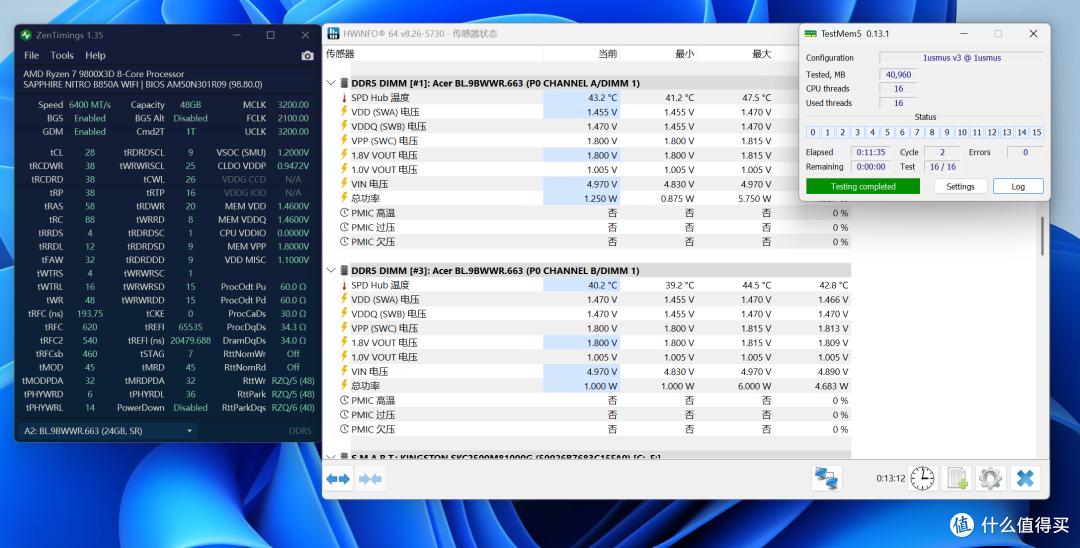Click HWiNFO collapse arrows icon

(371, 478)
